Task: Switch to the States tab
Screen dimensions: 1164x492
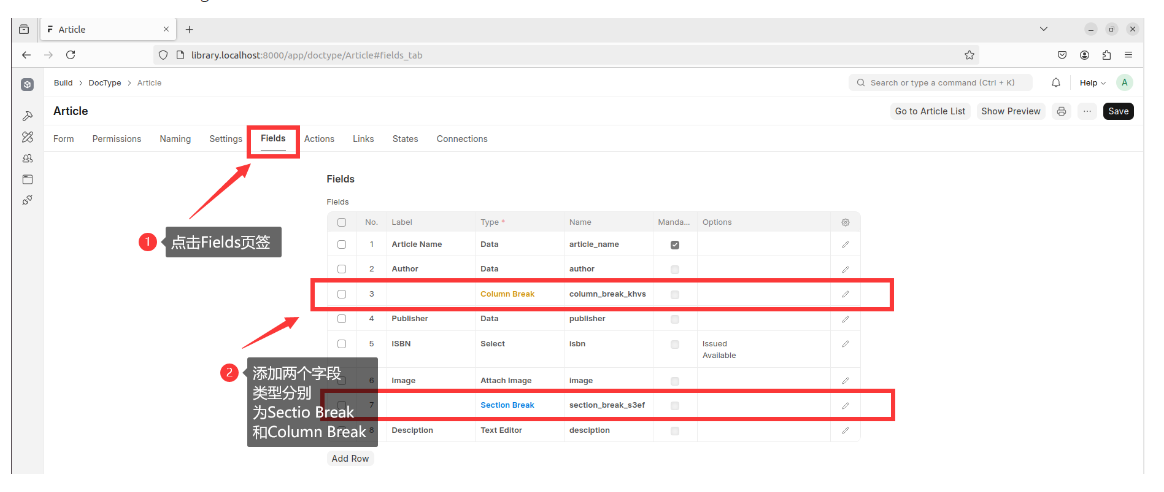Action: (405, 139)
